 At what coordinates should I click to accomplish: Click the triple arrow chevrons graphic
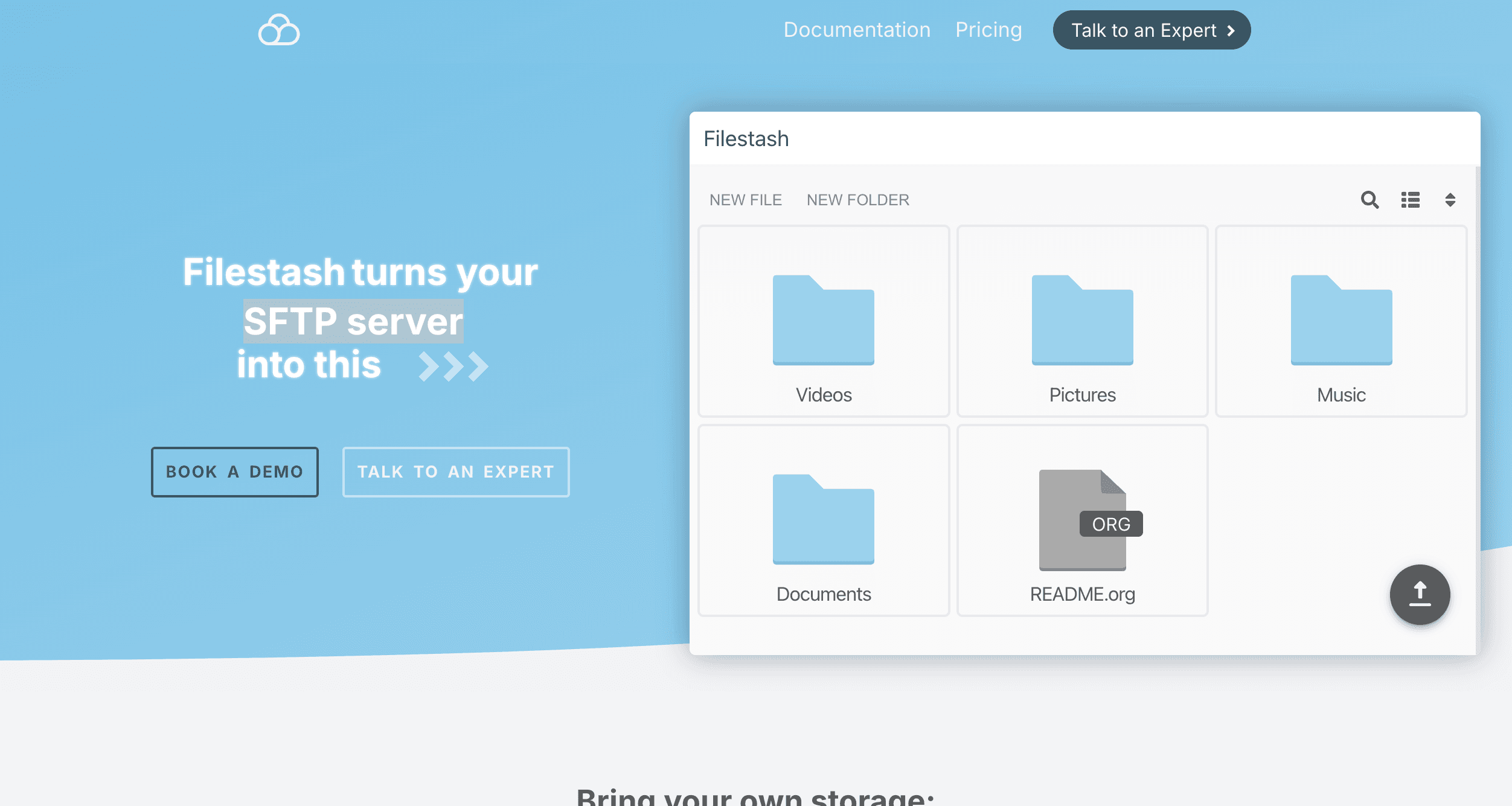coord(453,366)
